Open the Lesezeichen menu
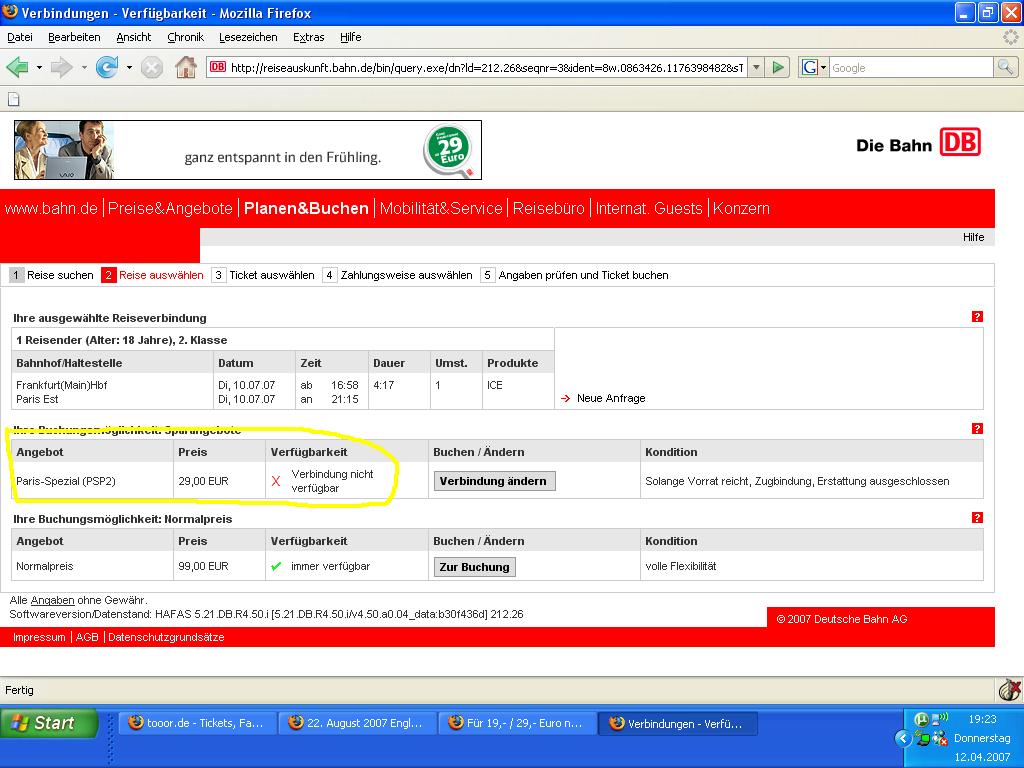 [x=248, y=37]
